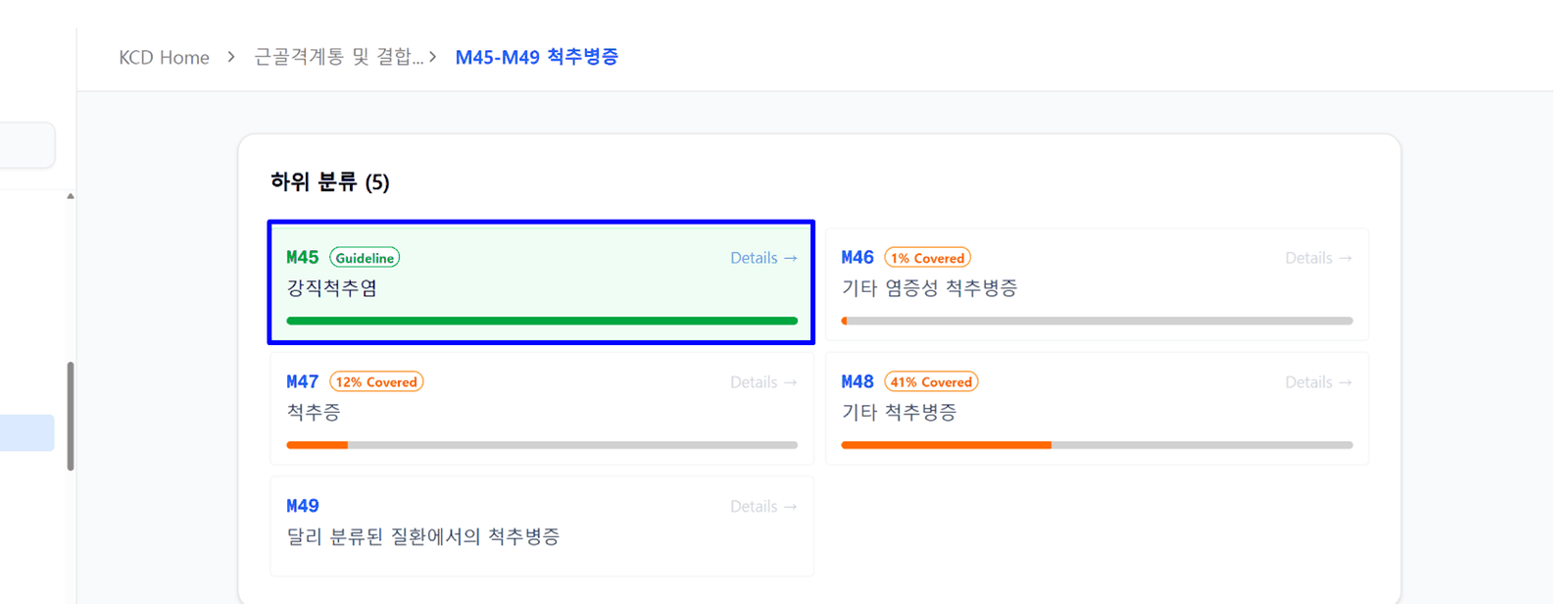The width and height of the screenshot is (1568, 604).
Task: Click the 41% Covered badge on M48
Action: (931, 382)
